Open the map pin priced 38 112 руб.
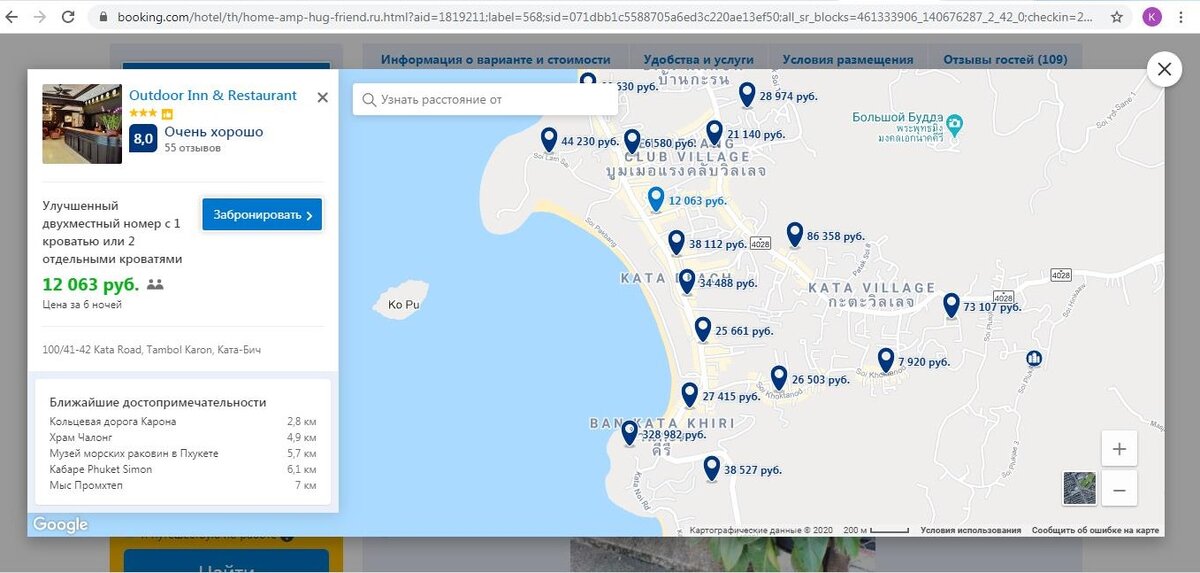 click(x=676, y=243)
